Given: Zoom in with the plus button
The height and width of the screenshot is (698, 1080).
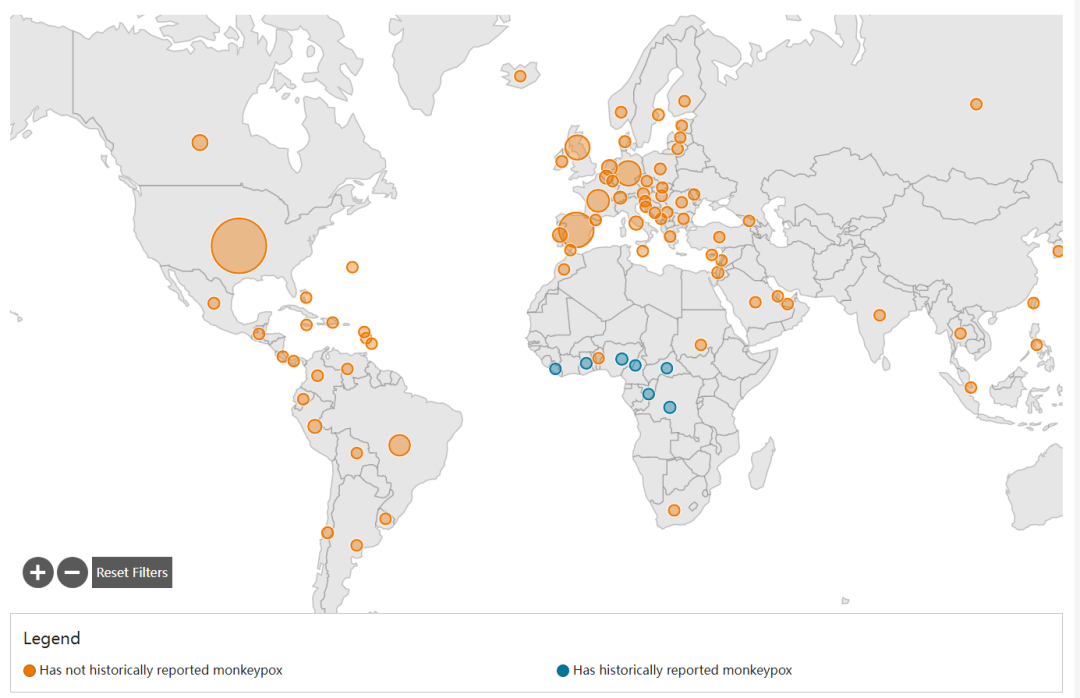Looking at the screenshot, I should (38, 572).
